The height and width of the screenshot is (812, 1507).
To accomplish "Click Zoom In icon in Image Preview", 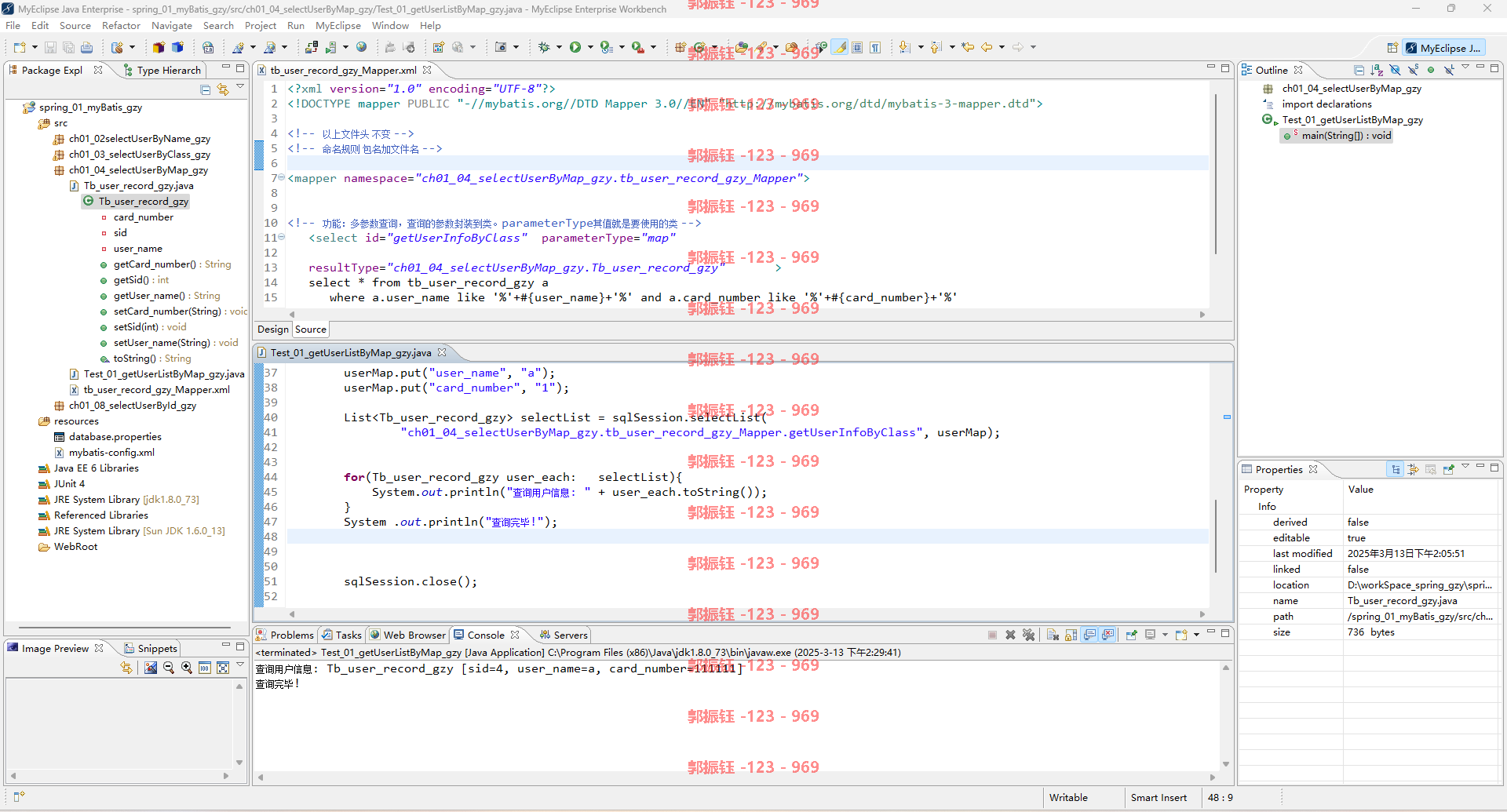I will (x=187, y=668).
